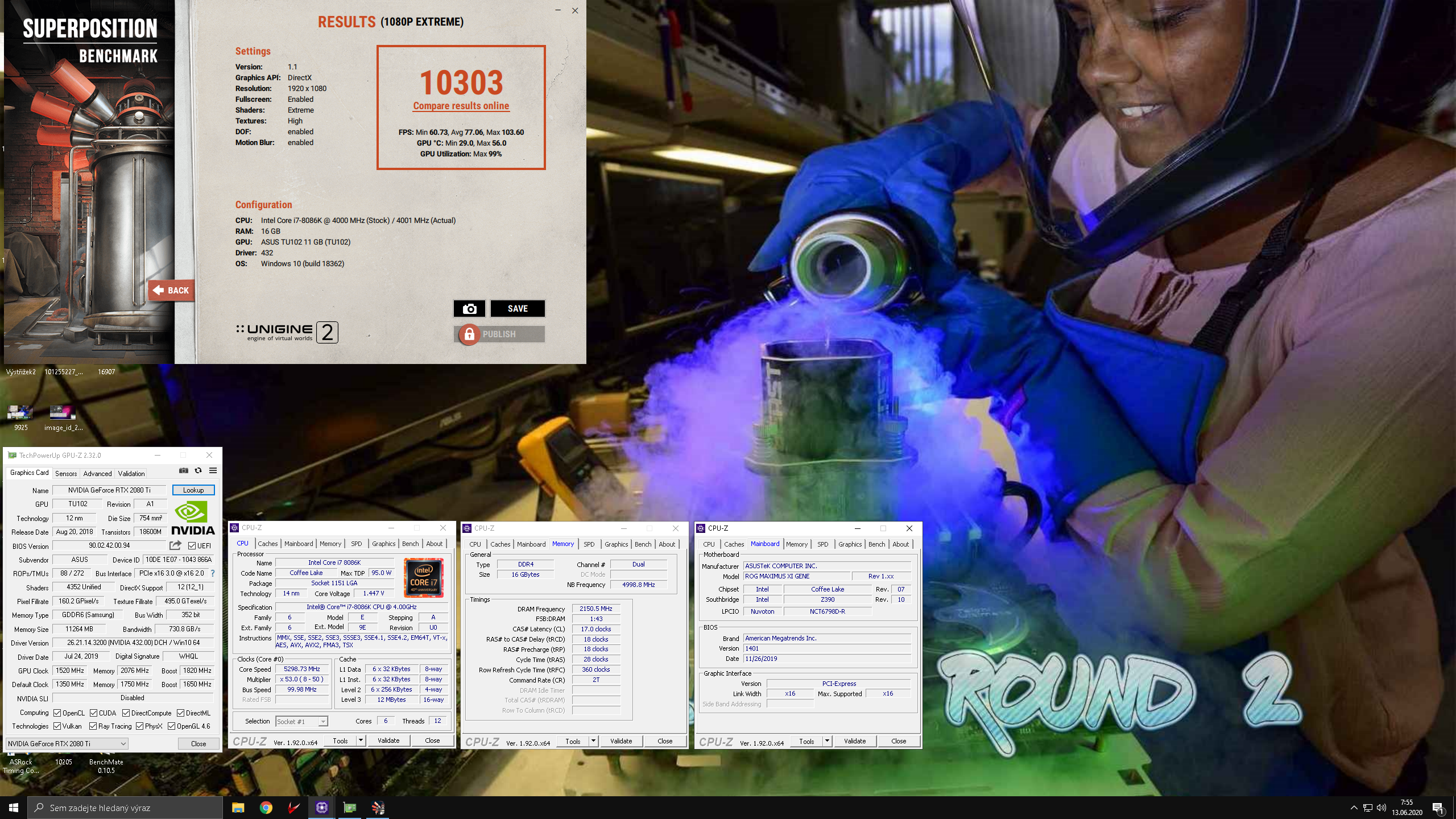Click the red MSI taskbar icon
Viewport: 1456px width, 819px height.
pyautogui.click(x=293, y=808)
